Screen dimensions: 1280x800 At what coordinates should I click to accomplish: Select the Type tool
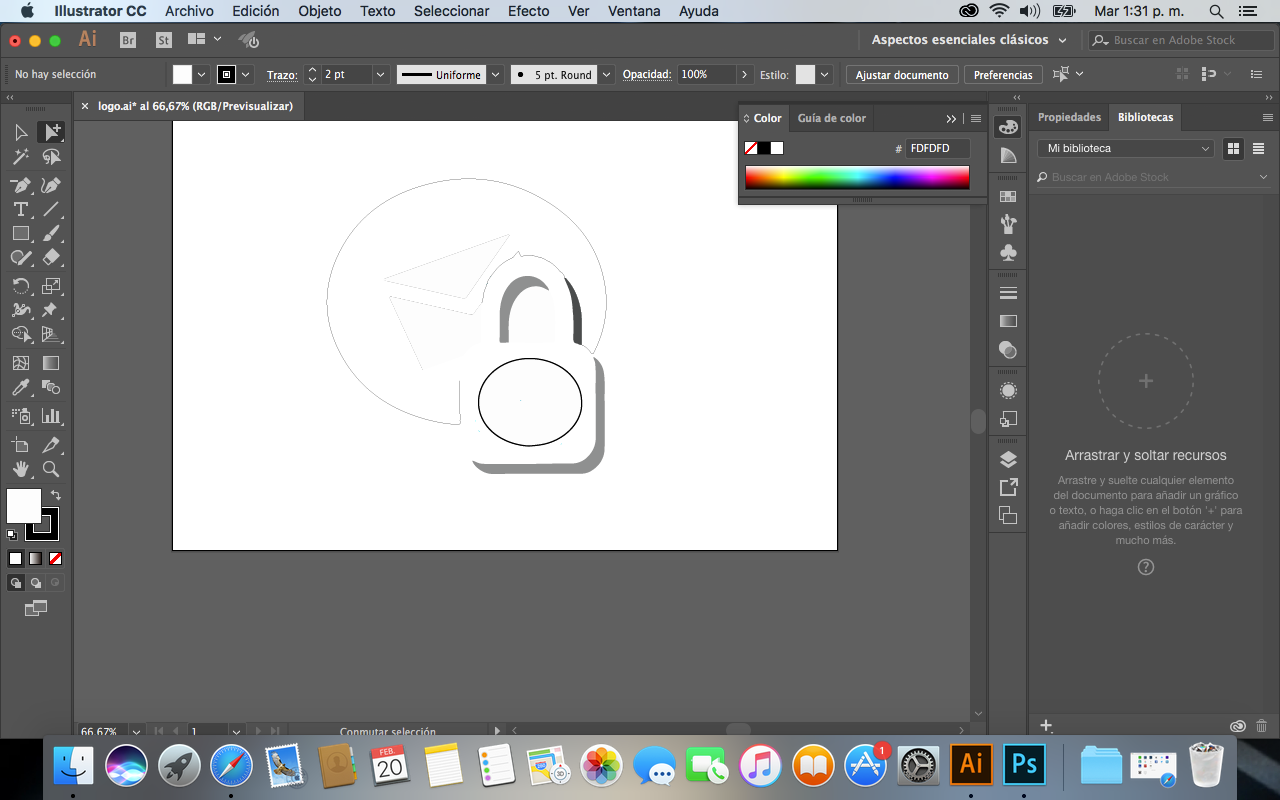point(21,209)
